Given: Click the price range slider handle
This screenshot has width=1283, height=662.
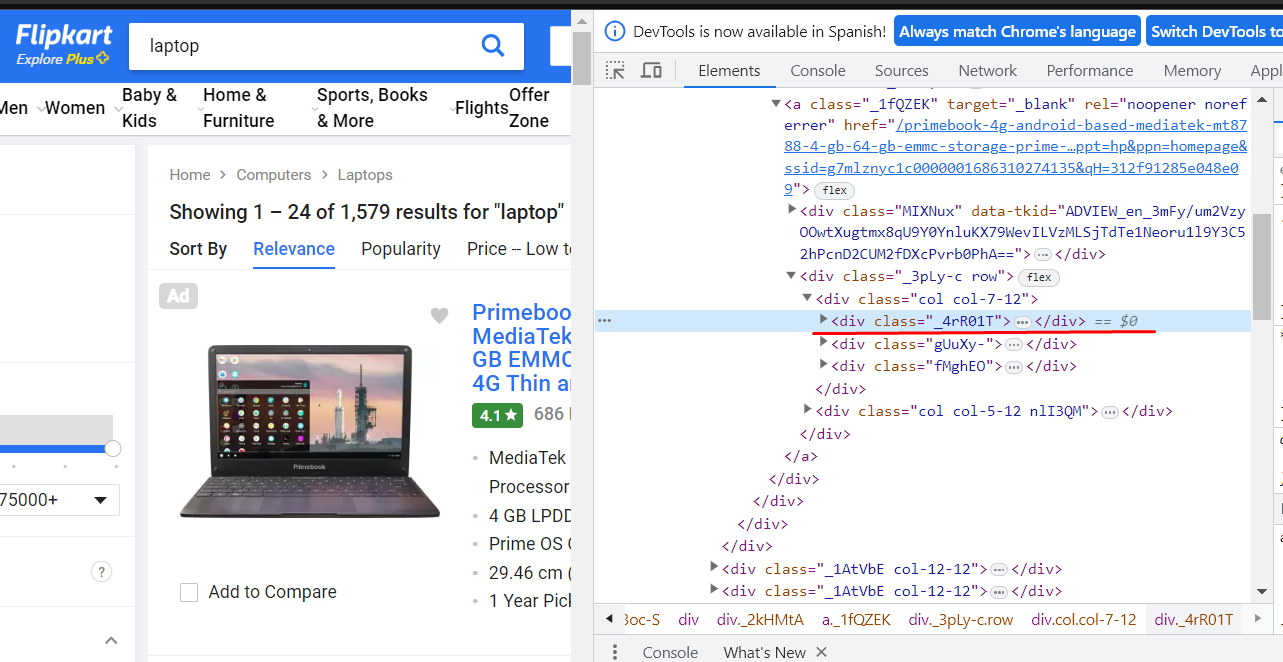Looking at the screenshot, I should [x=113, y=448].
